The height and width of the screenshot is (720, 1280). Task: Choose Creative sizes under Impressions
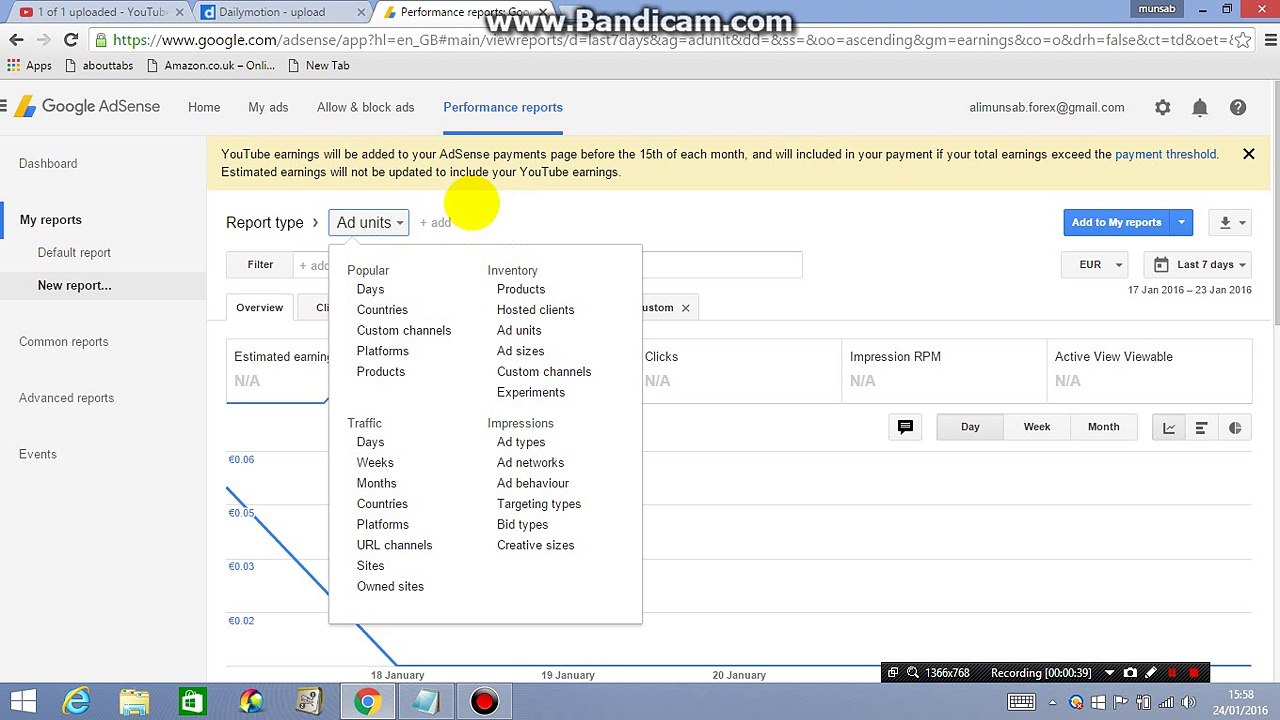[x=536, y=545]
